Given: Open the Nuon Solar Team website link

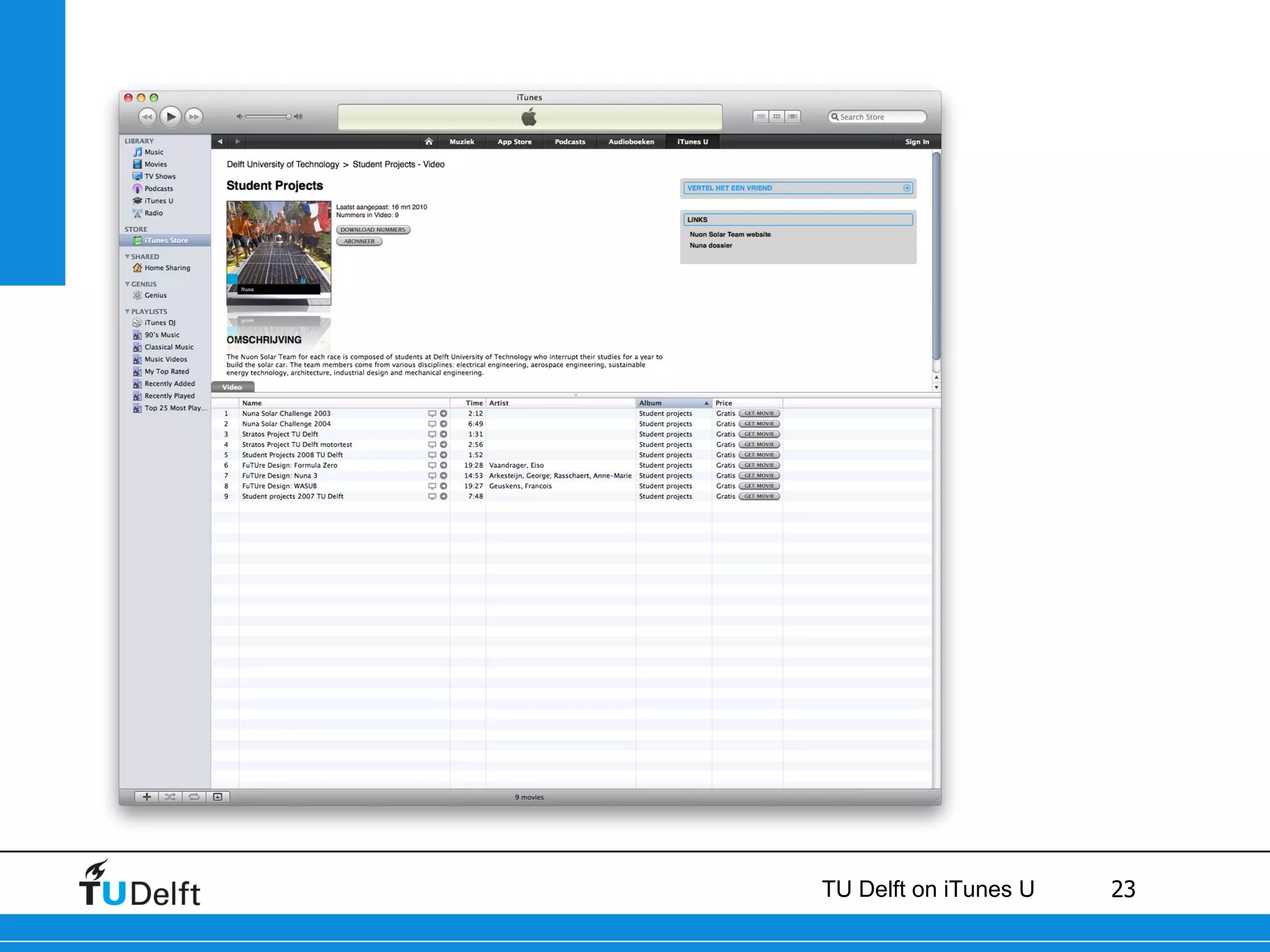Looking at the screenshot, I should (730, 235).
